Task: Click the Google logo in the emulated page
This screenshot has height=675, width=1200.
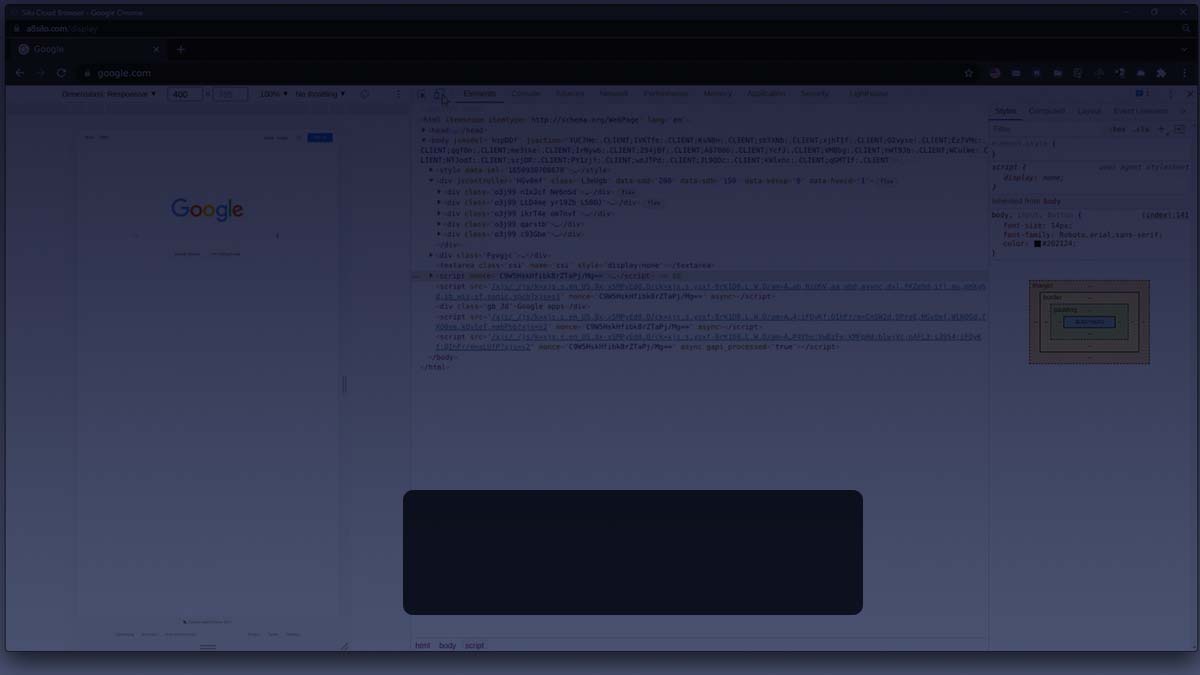Action: [x=207, y=209]
